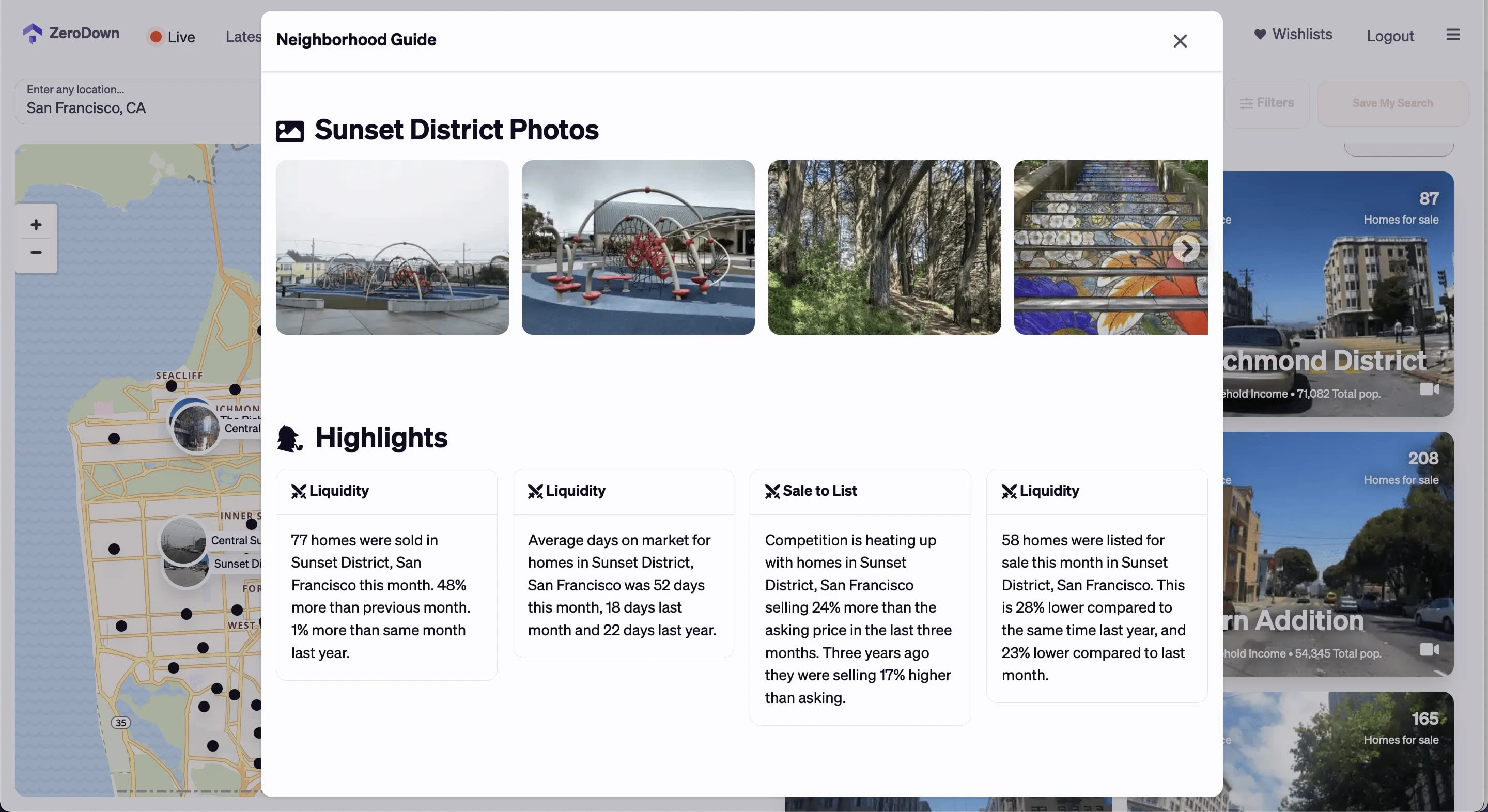Click the ZeroDown logo

click(71, 34)
